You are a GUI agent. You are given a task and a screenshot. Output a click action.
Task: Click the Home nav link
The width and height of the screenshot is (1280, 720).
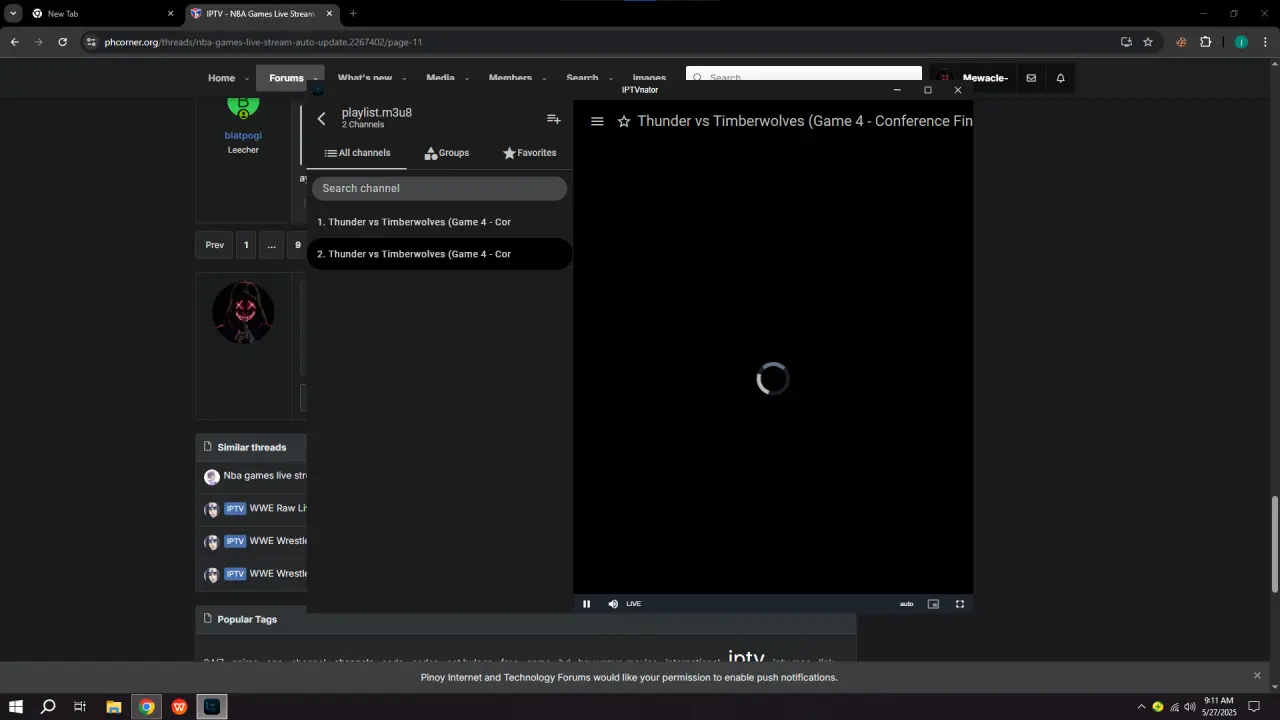coord(221,78)
